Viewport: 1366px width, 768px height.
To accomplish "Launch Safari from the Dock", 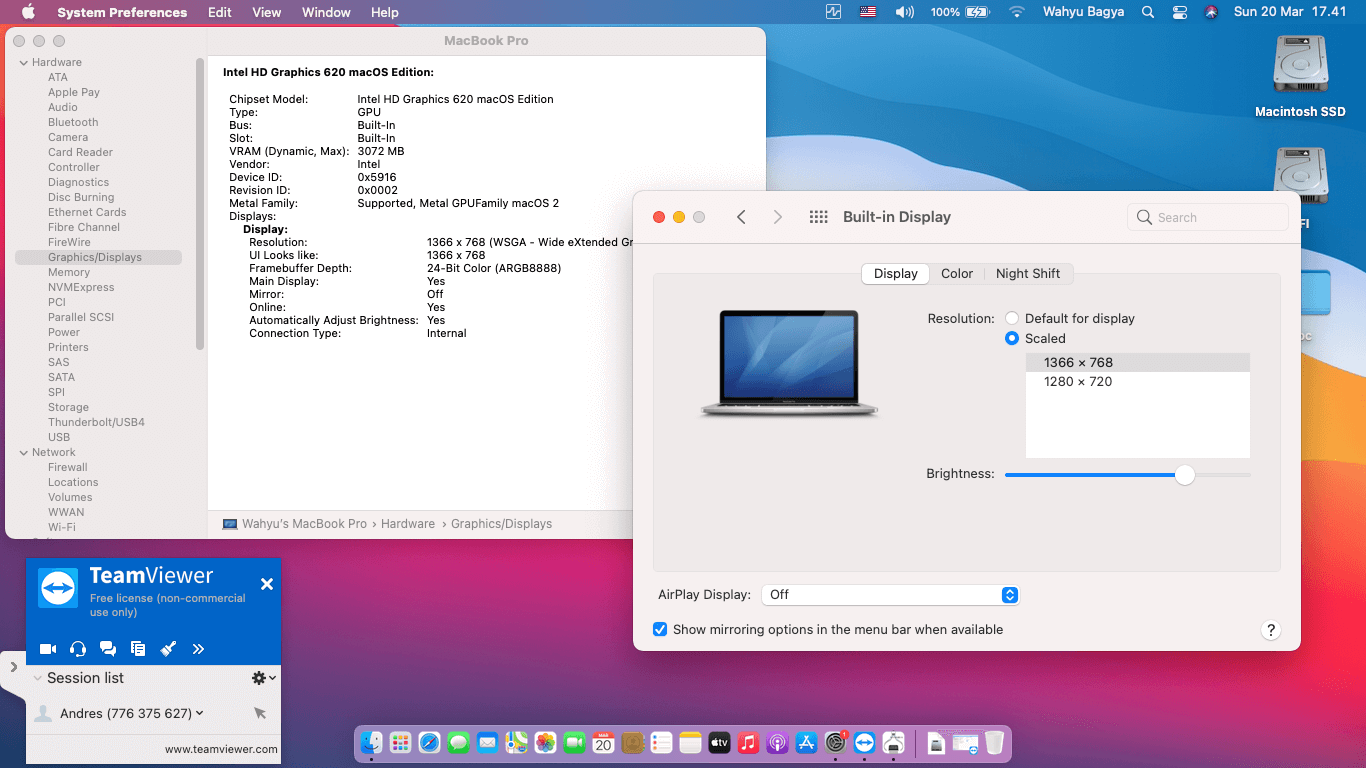I will pyautogui.click(x=430, y=742).
